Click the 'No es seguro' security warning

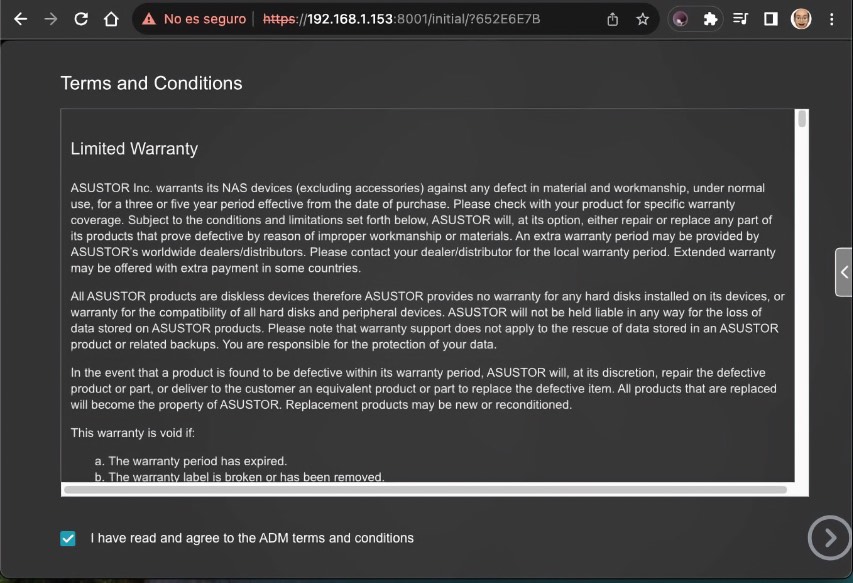click(194, 19)
